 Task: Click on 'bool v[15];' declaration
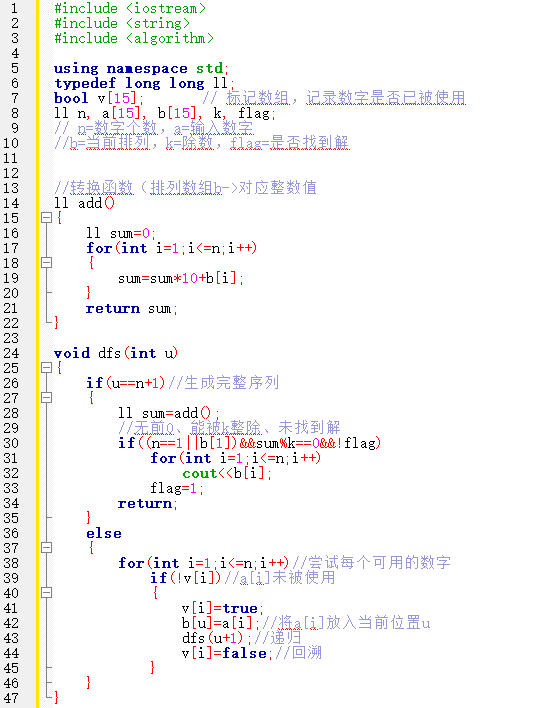[99, 98]
